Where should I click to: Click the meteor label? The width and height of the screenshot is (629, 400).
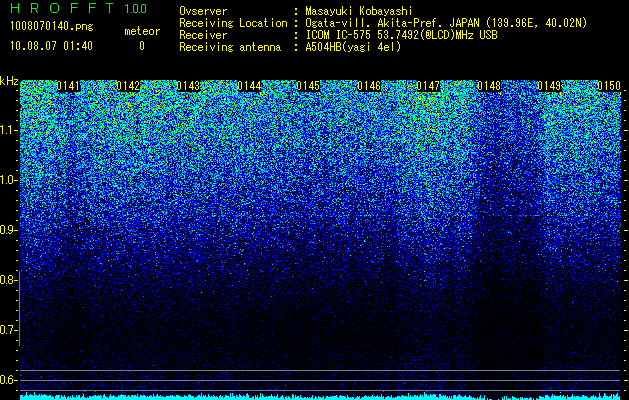pyautogui.click(x=142, y=31)
